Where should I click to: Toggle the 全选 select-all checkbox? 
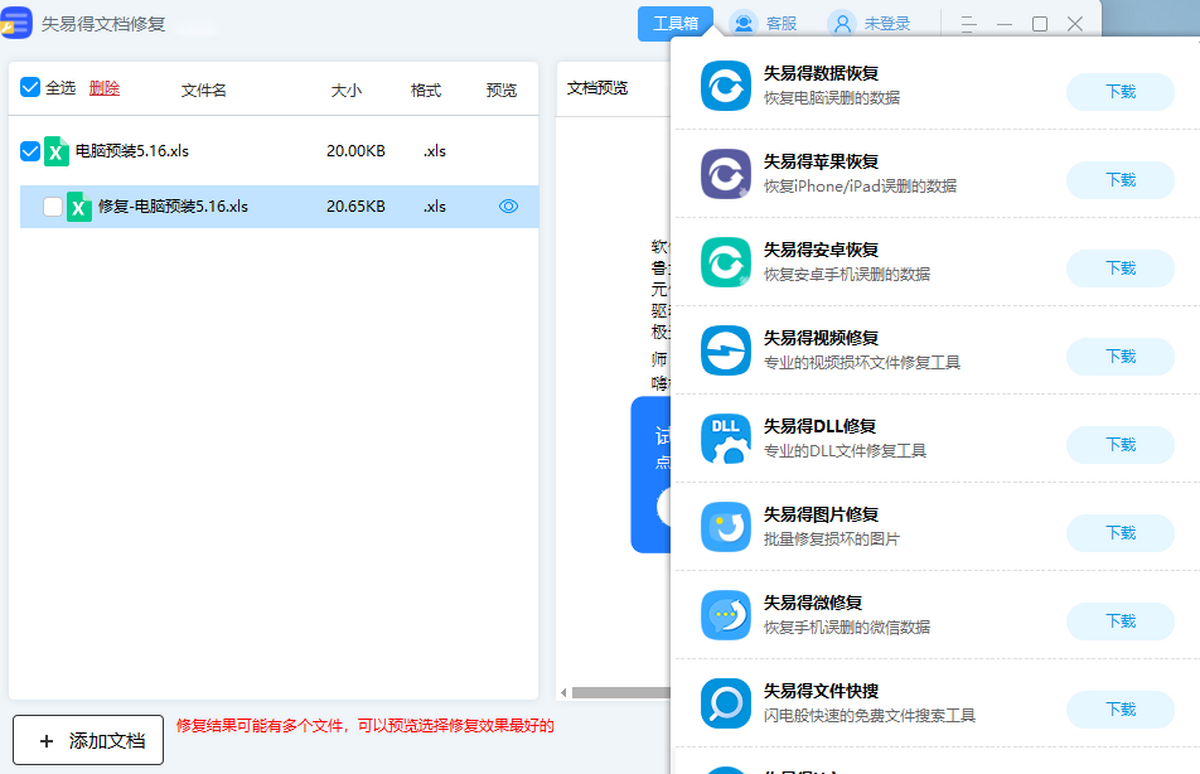(30, 88)
